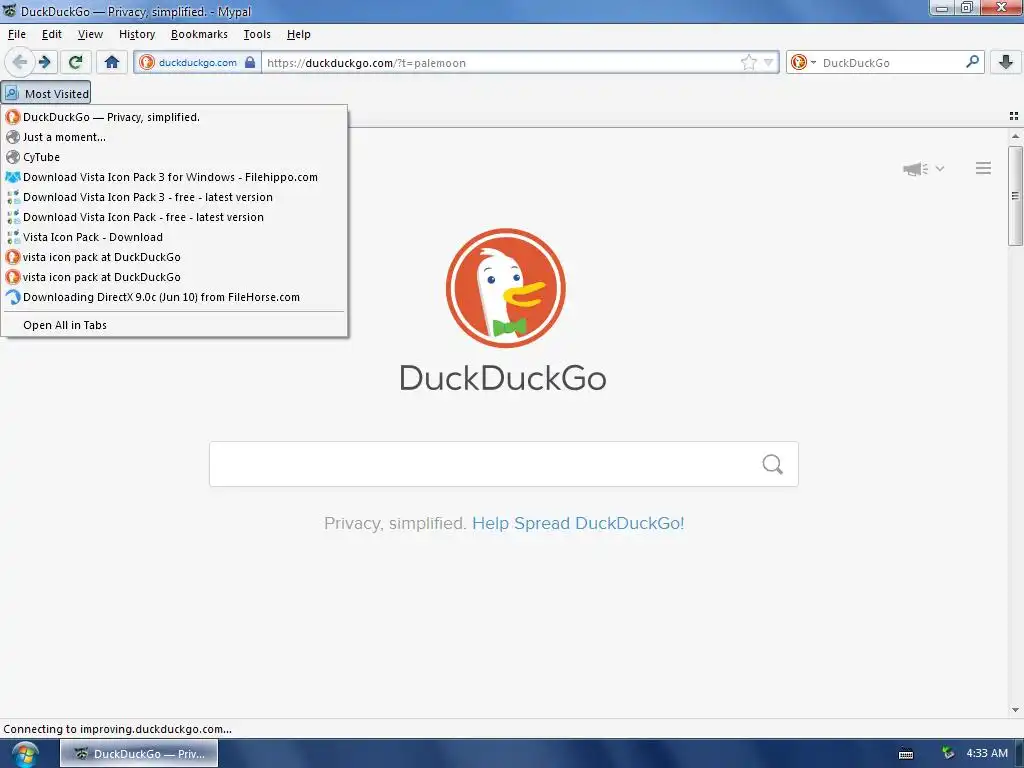Bookmark this page with the star icon
The height and width of the screenshot is (768, 1024).
(748, 63)
